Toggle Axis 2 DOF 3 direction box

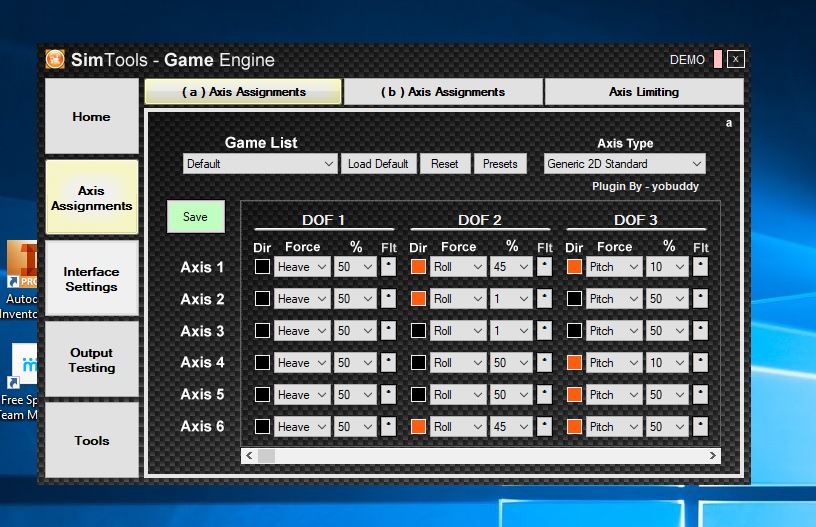[x=574, y=299]
